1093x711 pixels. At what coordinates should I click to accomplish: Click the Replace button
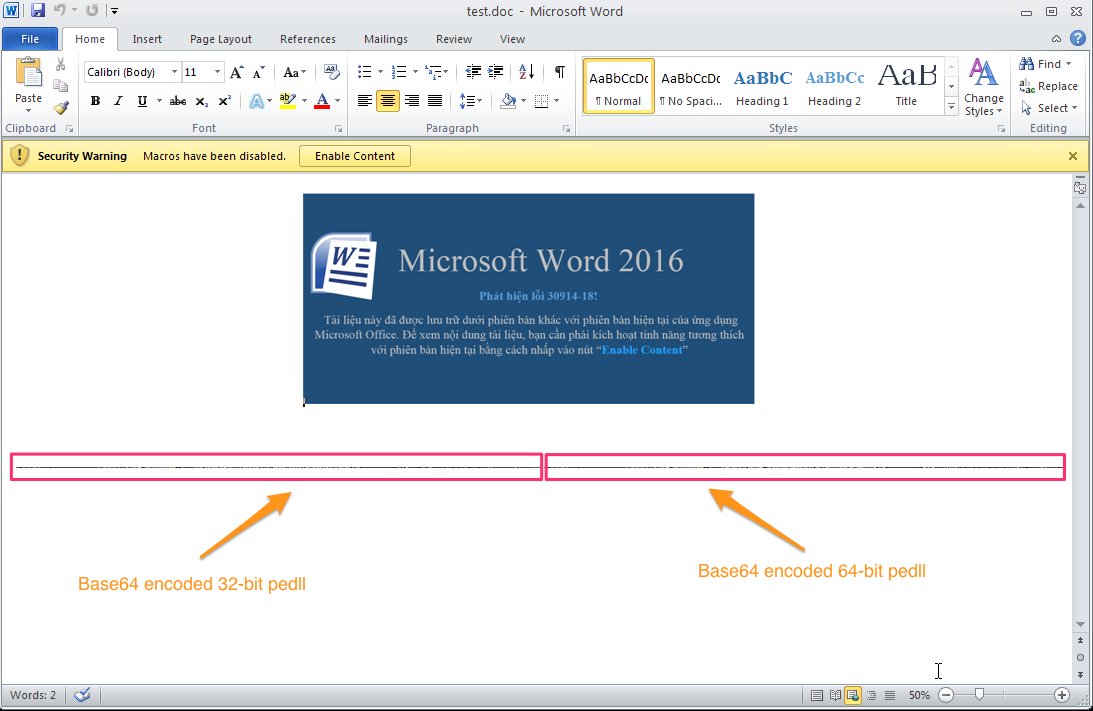point(1048,86)
